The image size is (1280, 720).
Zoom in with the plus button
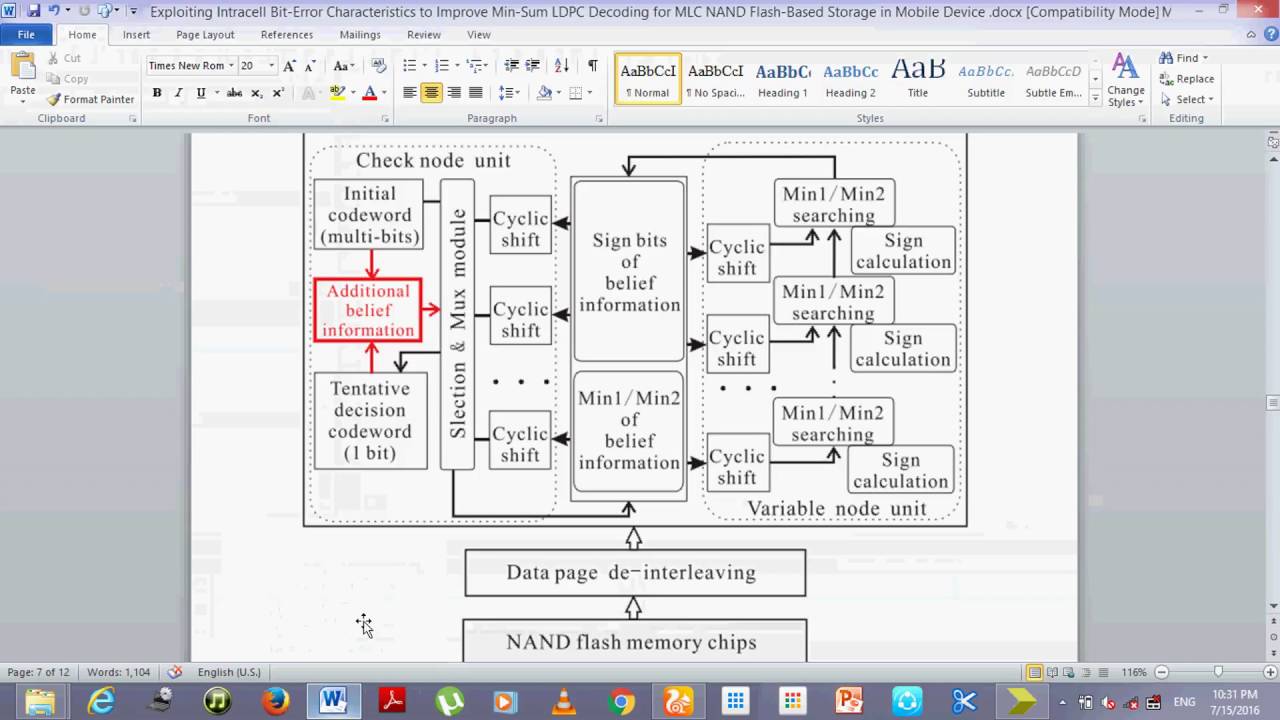coord(1270,673)
